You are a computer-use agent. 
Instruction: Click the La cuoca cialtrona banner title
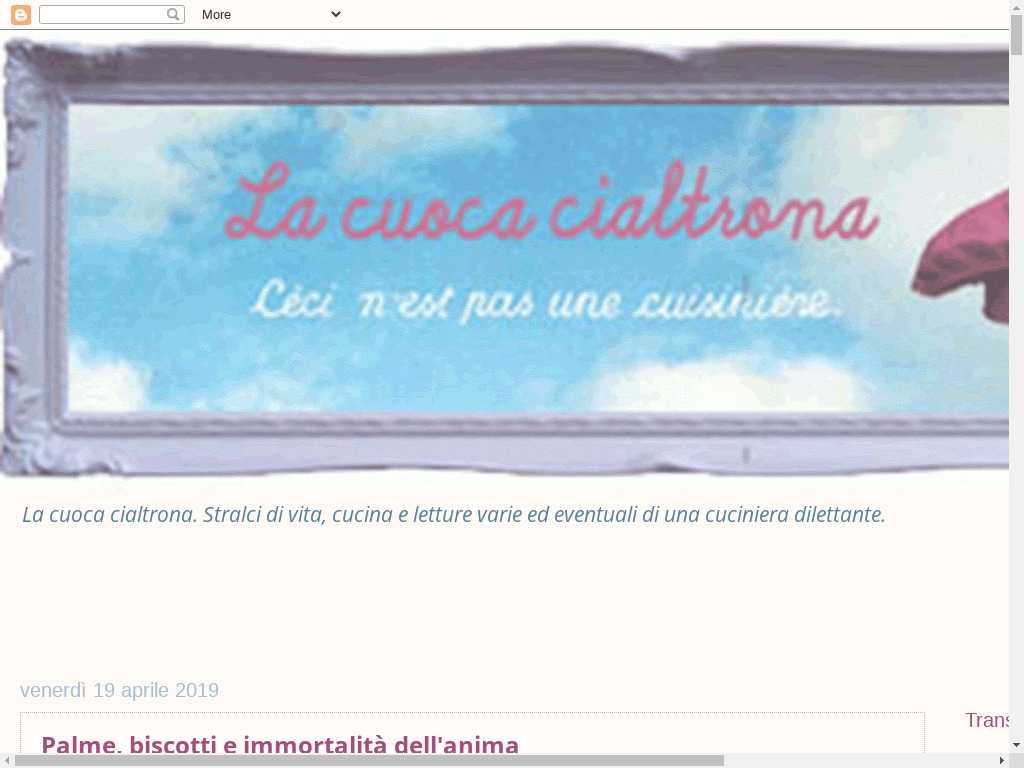click(551, 205)
